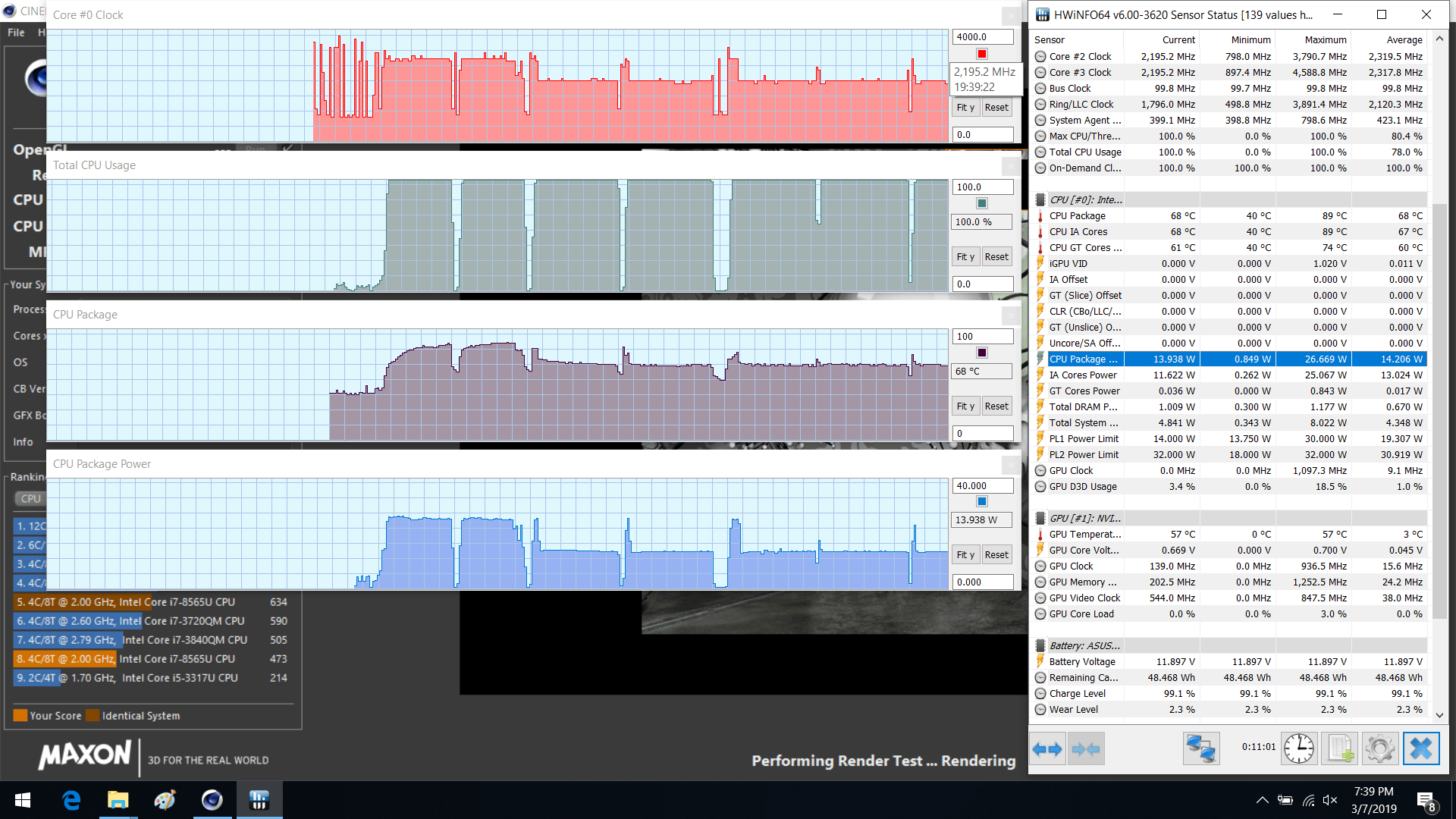The image size is (1456, 819).
Task: Select the GPU Core Load row
Action: pyautogui.click(x=1230, y=614)
